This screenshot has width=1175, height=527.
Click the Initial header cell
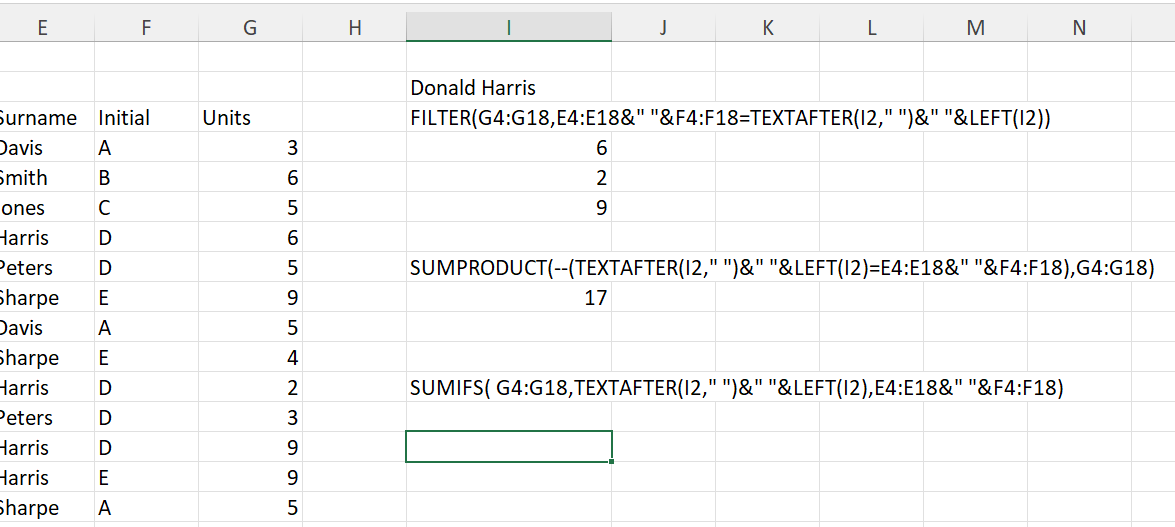(146, 118)
